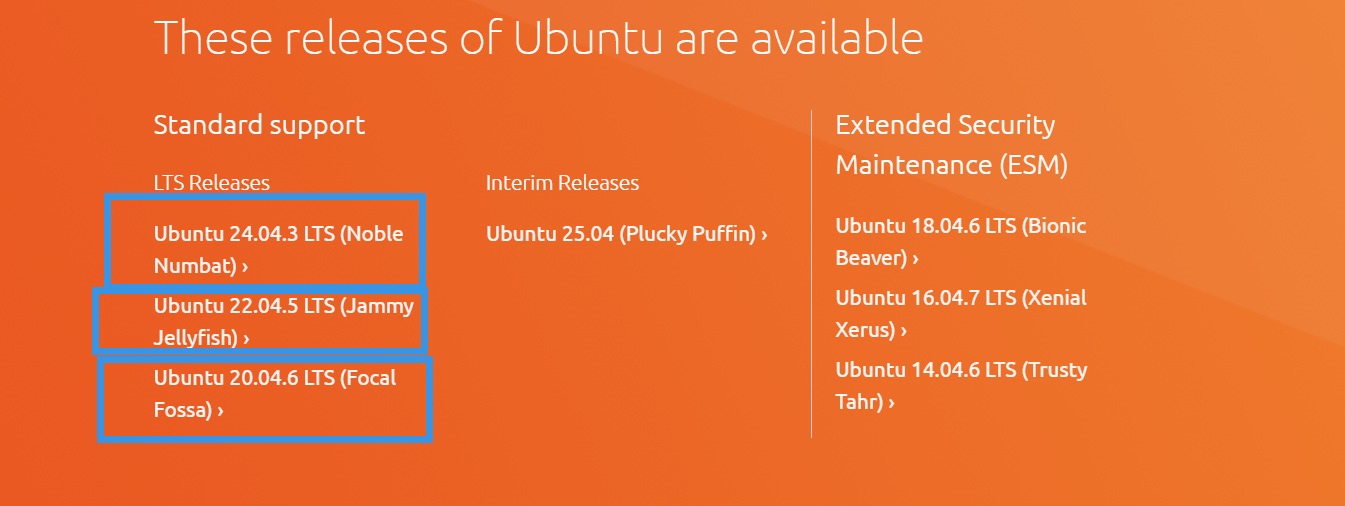Open the Ubuntu 24.04.3 LTS Noble Numbat link
The image size is (1345, 506).
point(279,250)
